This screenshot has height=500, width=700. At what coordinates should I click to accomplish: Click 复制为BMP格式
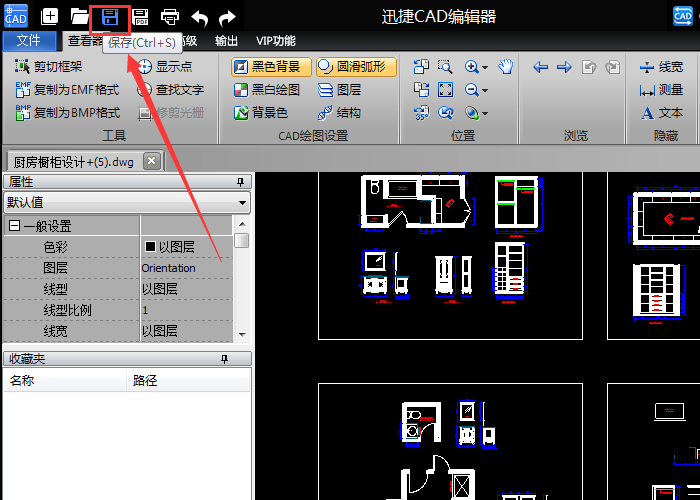tap(67, 113)
